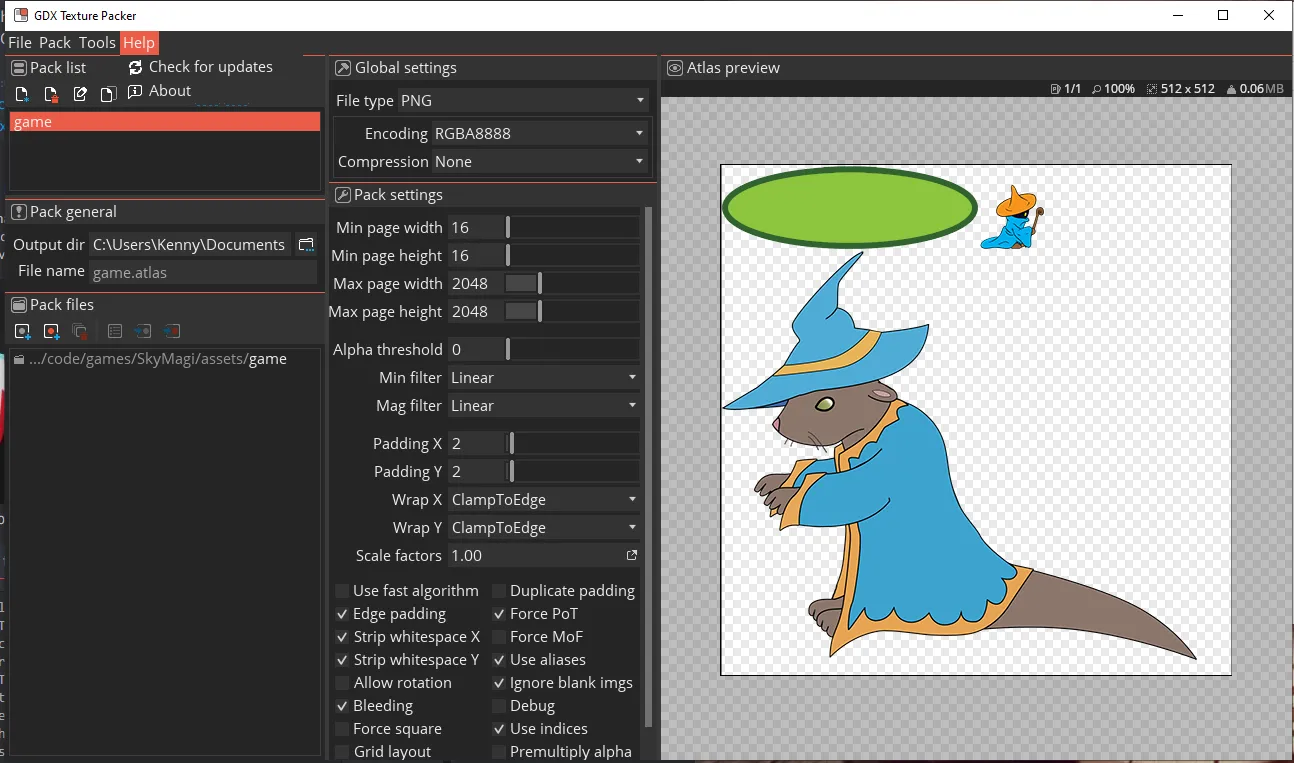Click the Padding Y value field
Screen dimensions: 1294x763
tap(478, 472)
